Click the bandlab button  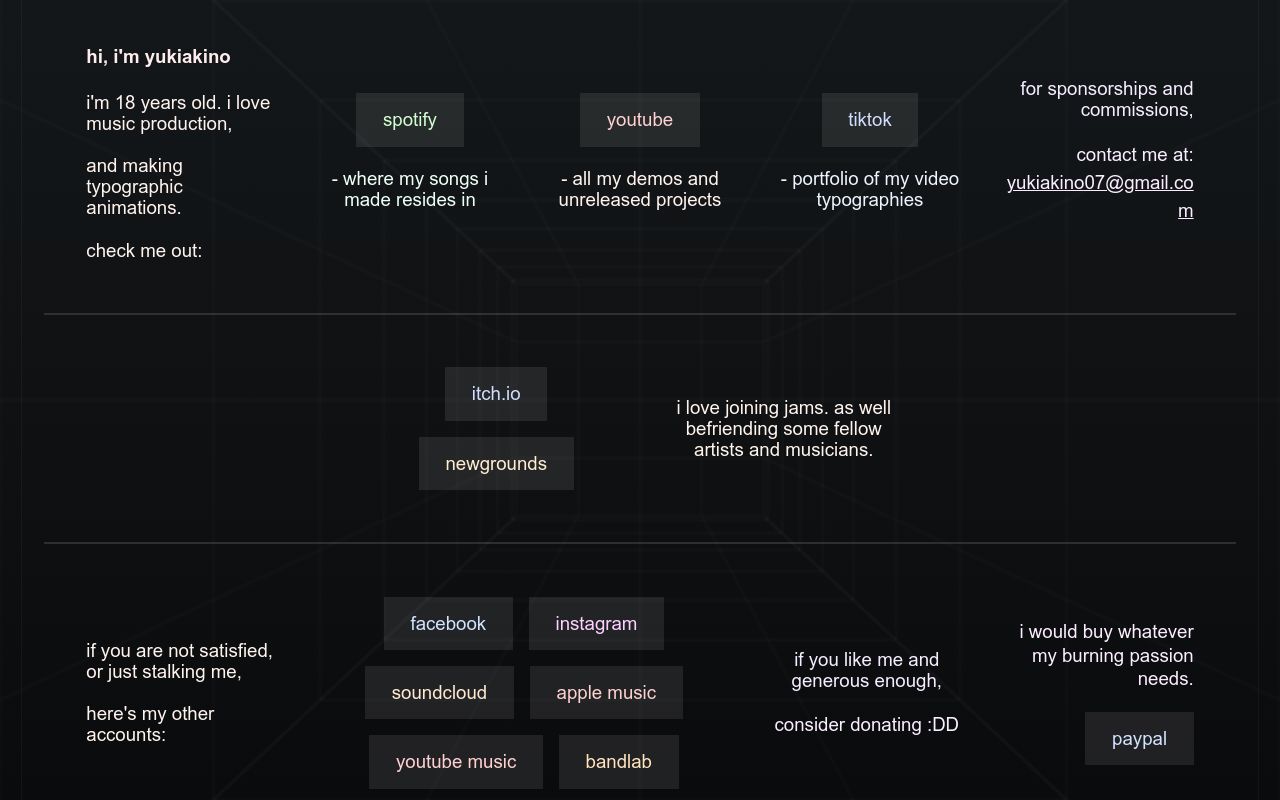pyautogui.click(x=618, y=762)
